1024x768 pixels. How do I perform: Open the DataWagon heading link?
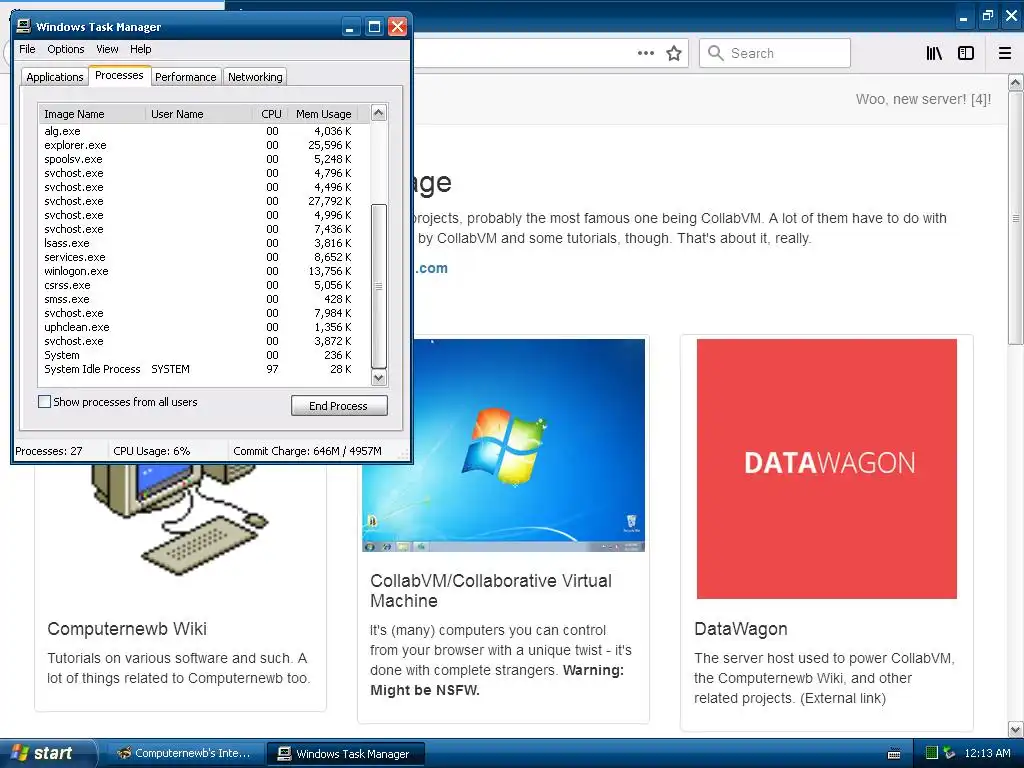point(741,629)
